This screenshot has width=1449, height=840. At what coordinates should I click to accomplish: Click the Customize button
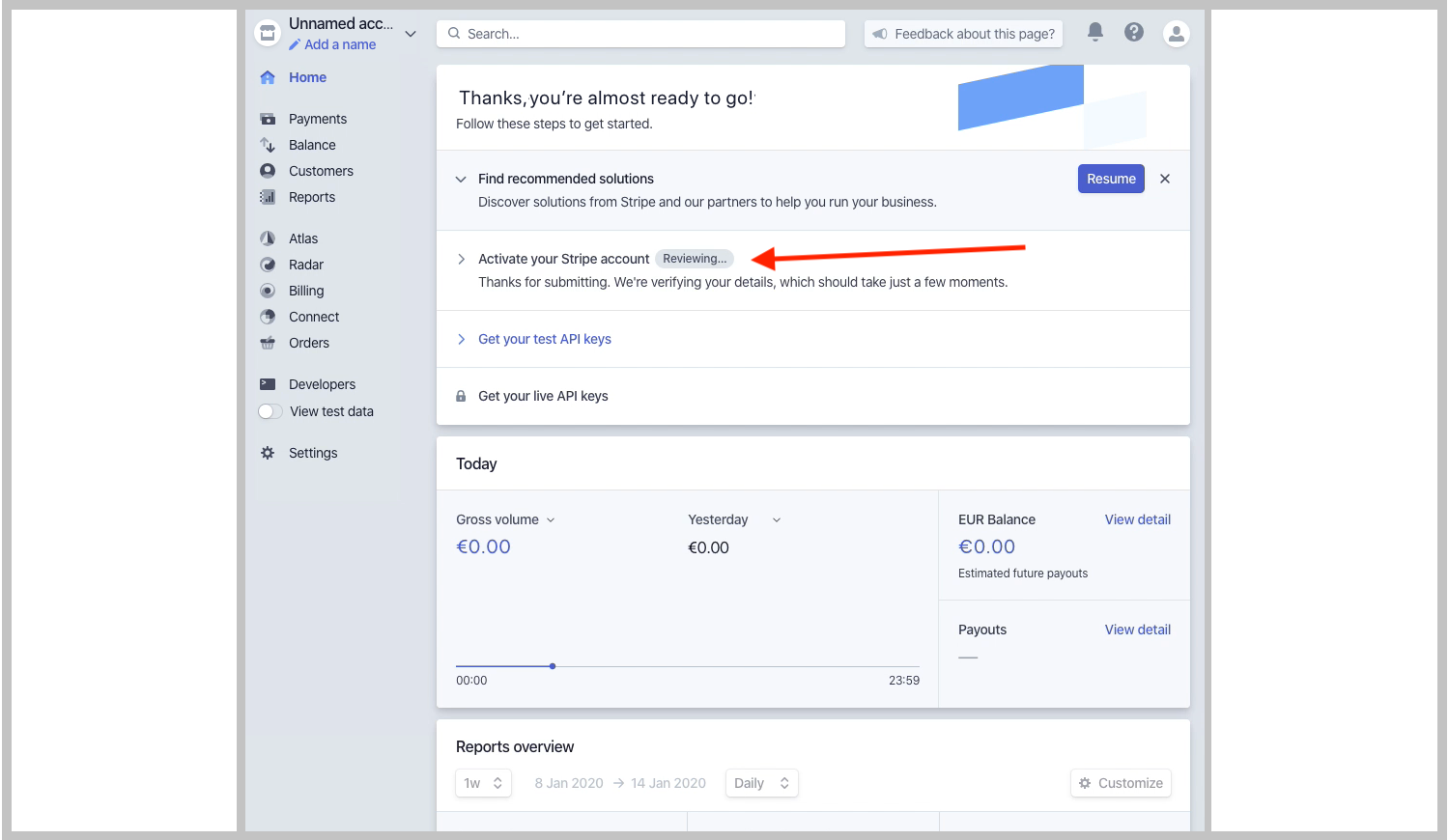click(1121, 783)
